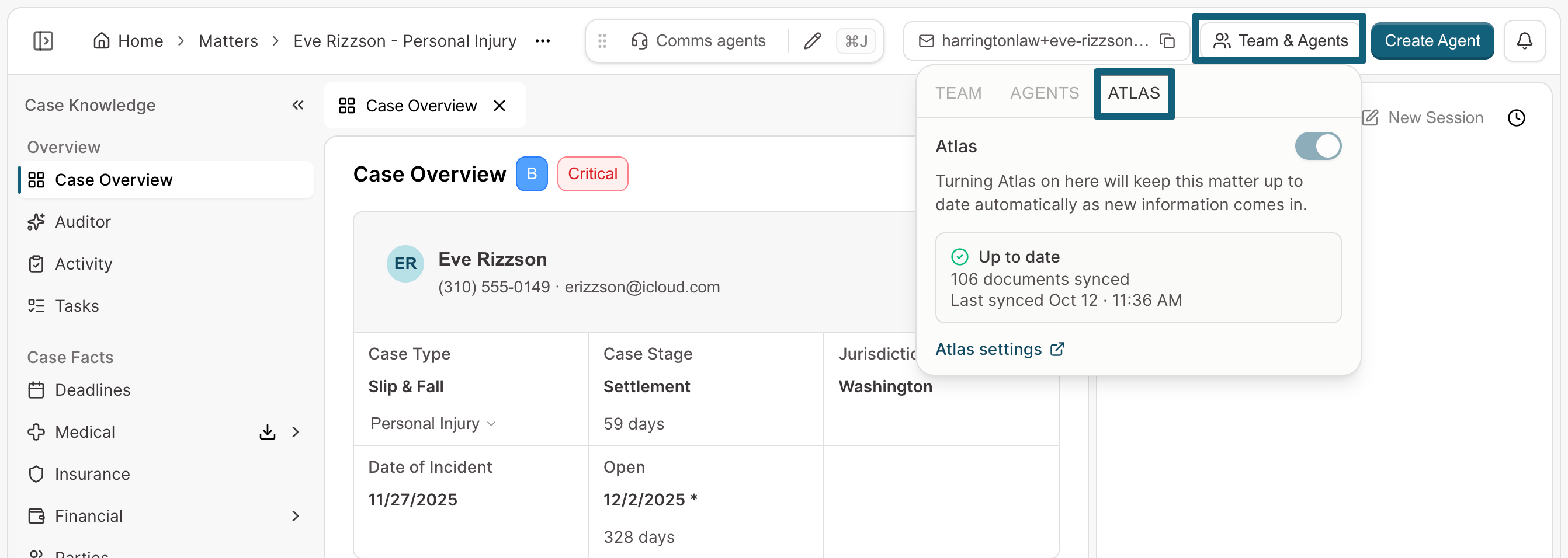1568x558 pixels.
Task: Select the ATLAS tab
Action: (x=1134, y=93)
